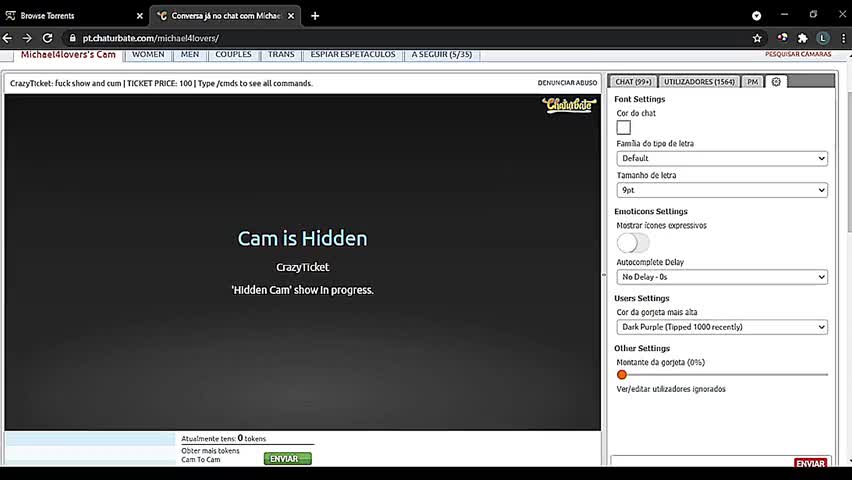This screenshot has height=480, width=852.
Task: Open the Chrome three-dot menu
Action: click(x=843, y=38)
